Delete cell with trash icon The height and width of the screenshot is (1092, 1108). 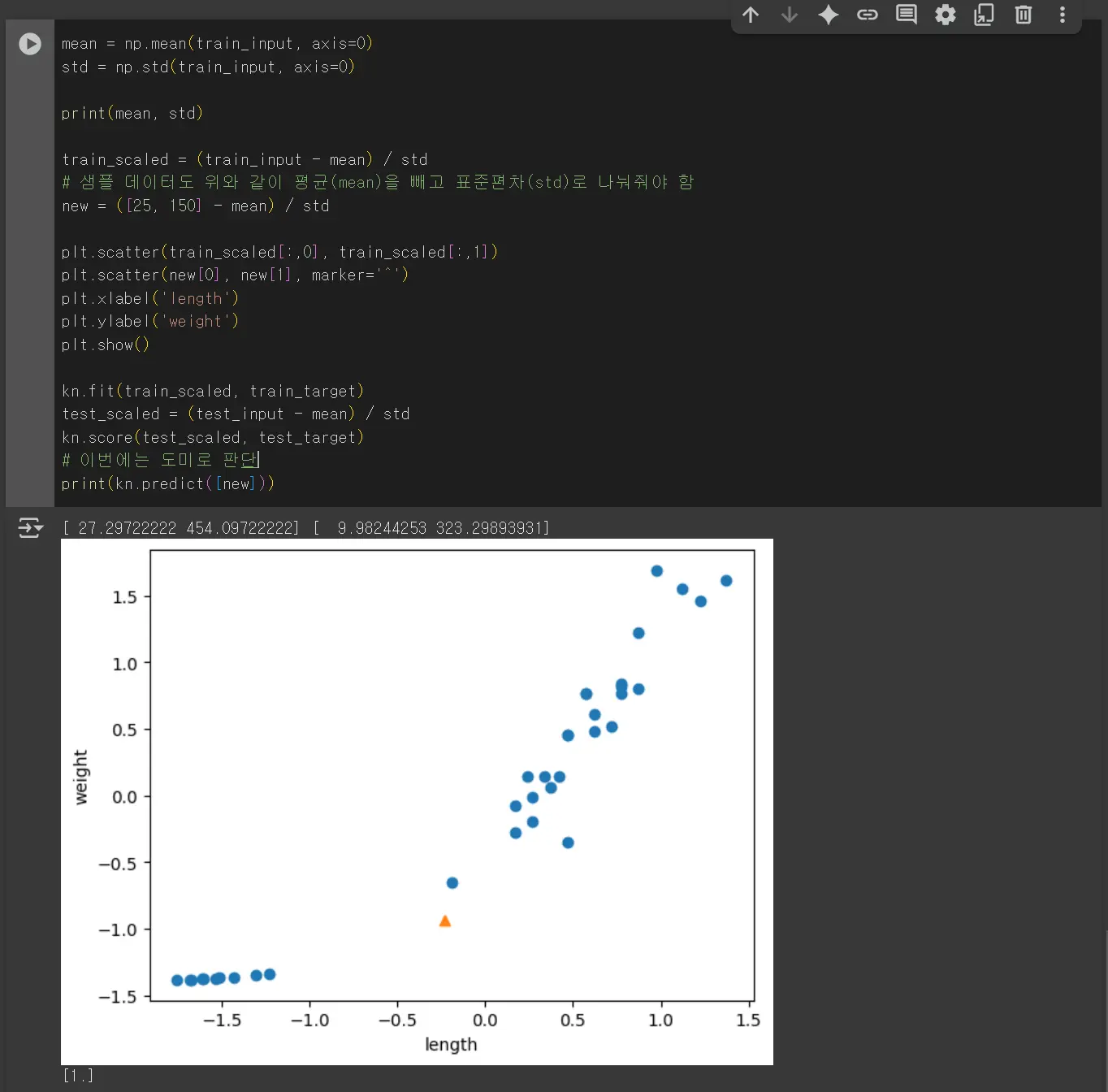coord(1024,15)
